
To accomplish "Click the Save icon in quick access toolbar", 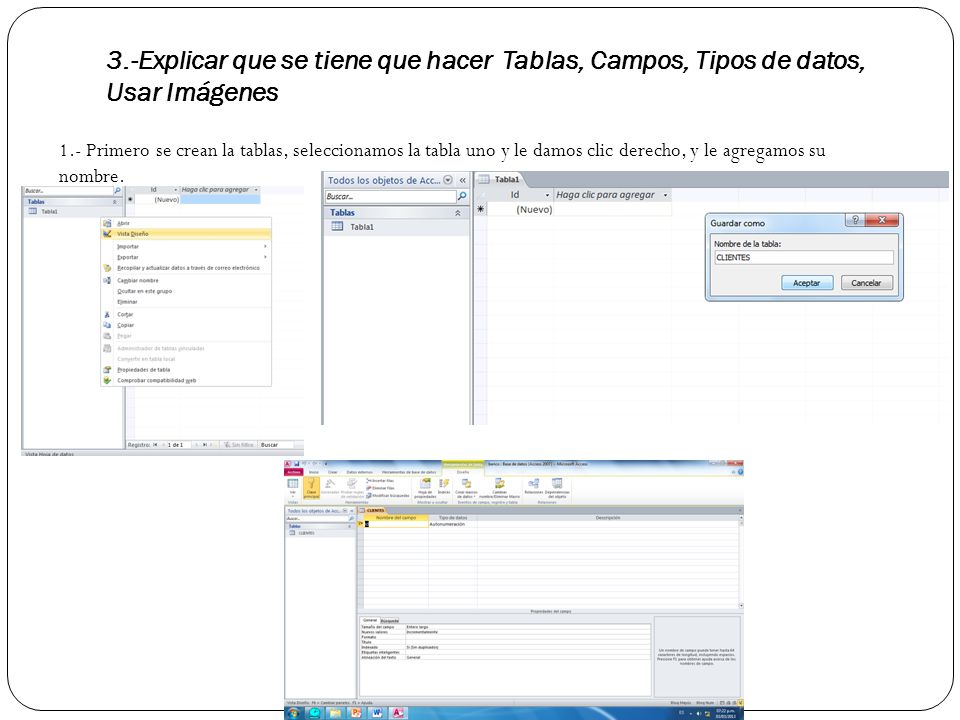I will pyautogui.click(x=297, y=463).
